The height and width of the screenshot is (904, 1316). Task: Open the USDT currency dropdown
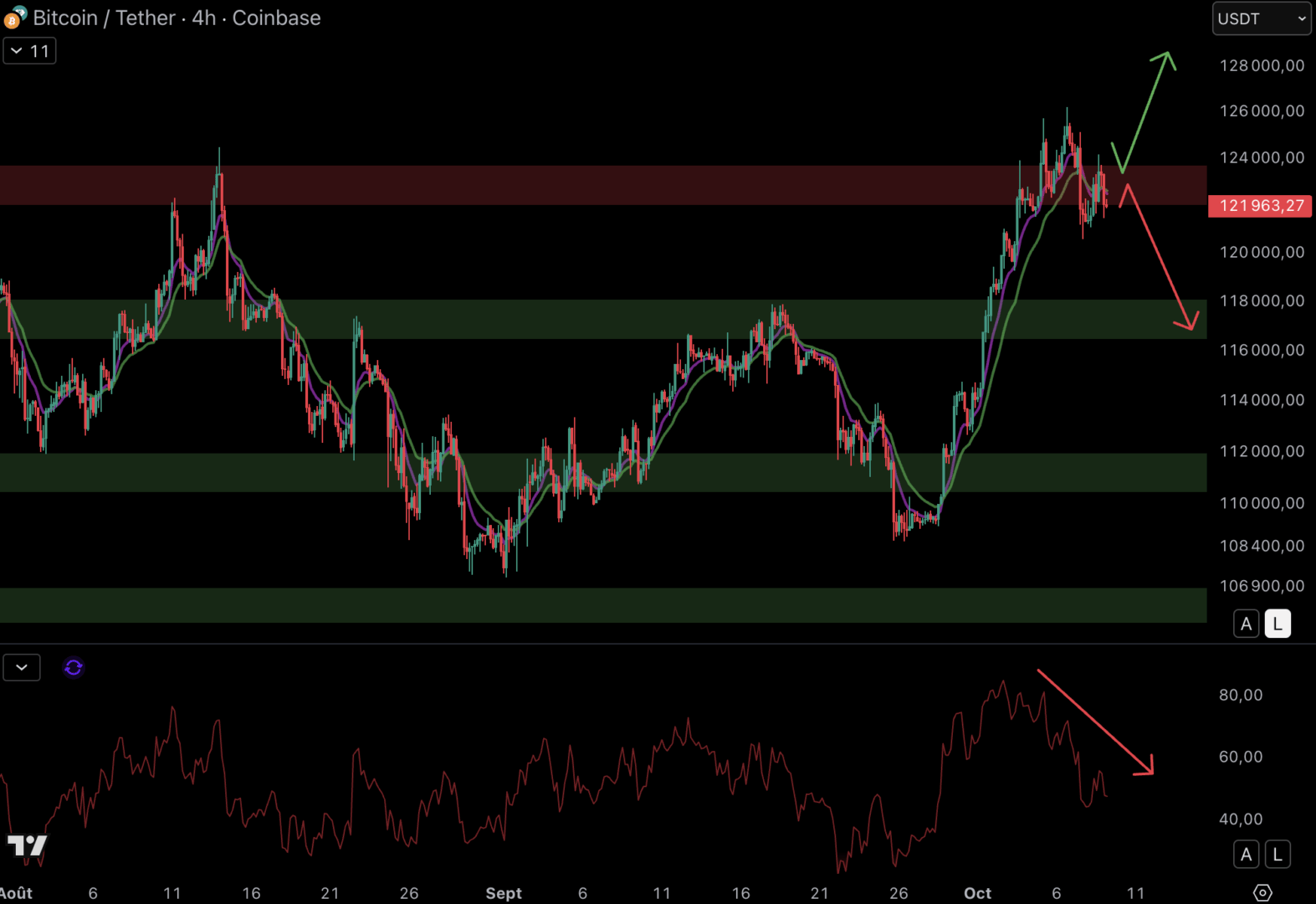[x=1261, y=18]
